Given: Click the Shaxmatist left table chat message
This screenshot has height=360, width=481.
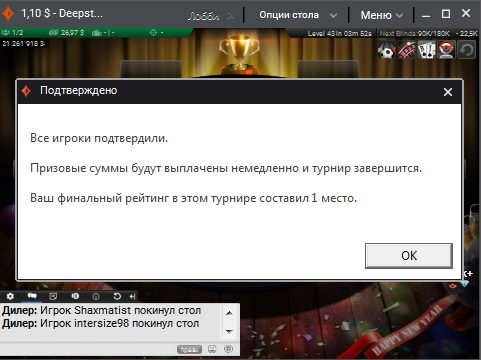Looking at the screenshot, I should 101,310.
